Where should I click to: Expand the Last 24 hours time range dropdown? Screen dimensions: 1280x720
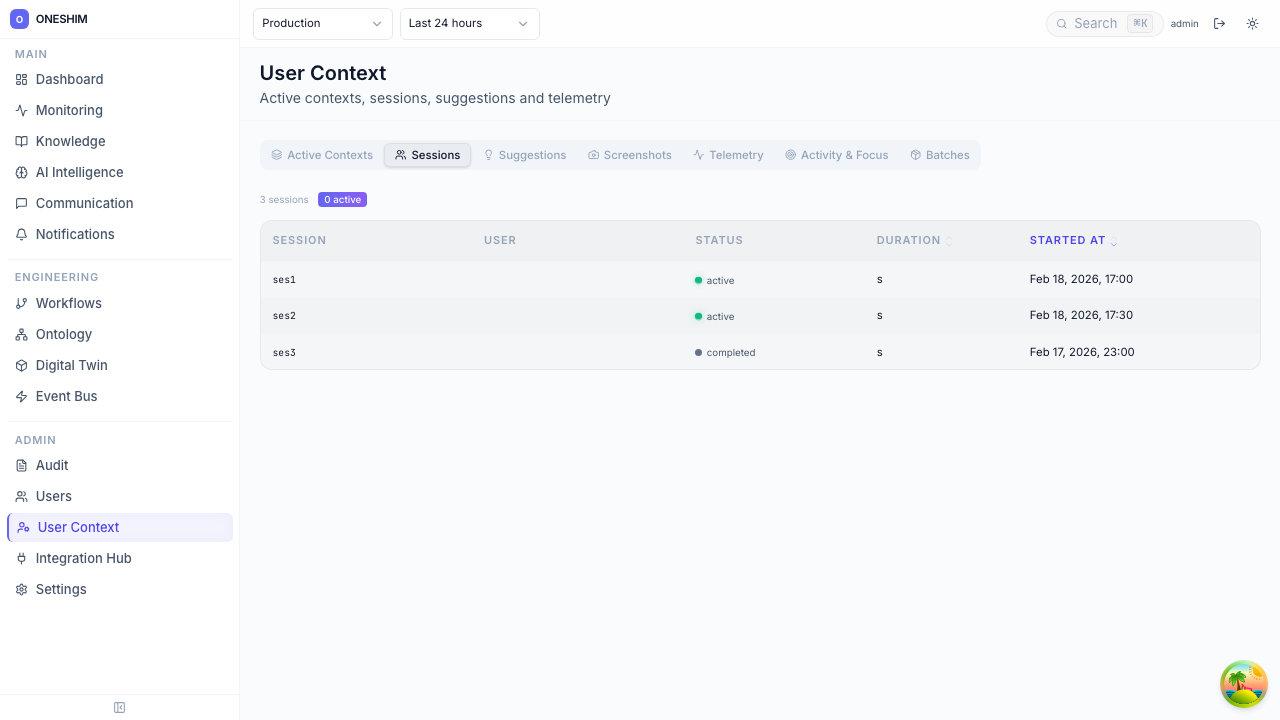click(469, 24)
